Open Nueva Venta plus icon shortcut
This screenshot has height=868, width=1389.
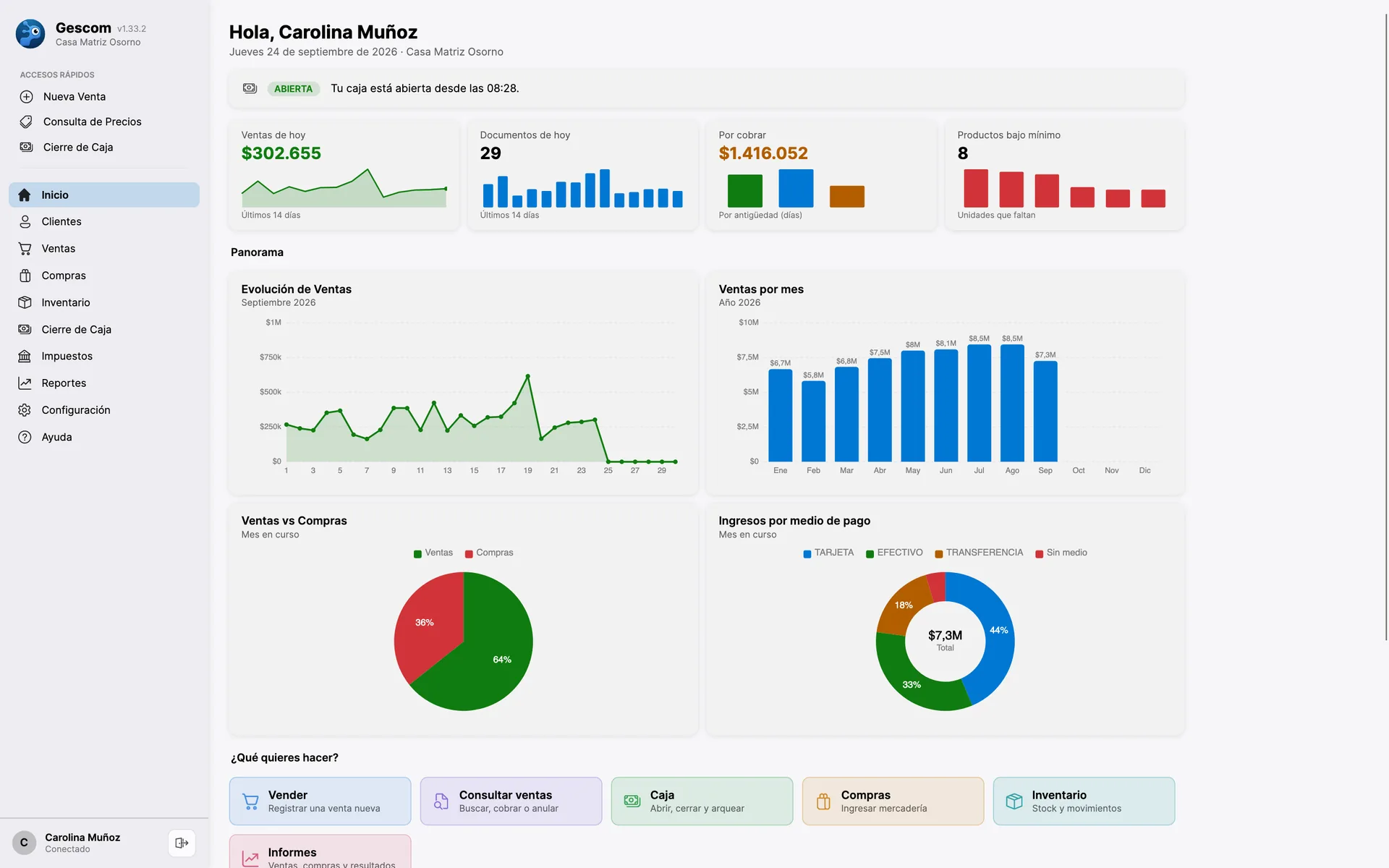click(x=26, y=97)
